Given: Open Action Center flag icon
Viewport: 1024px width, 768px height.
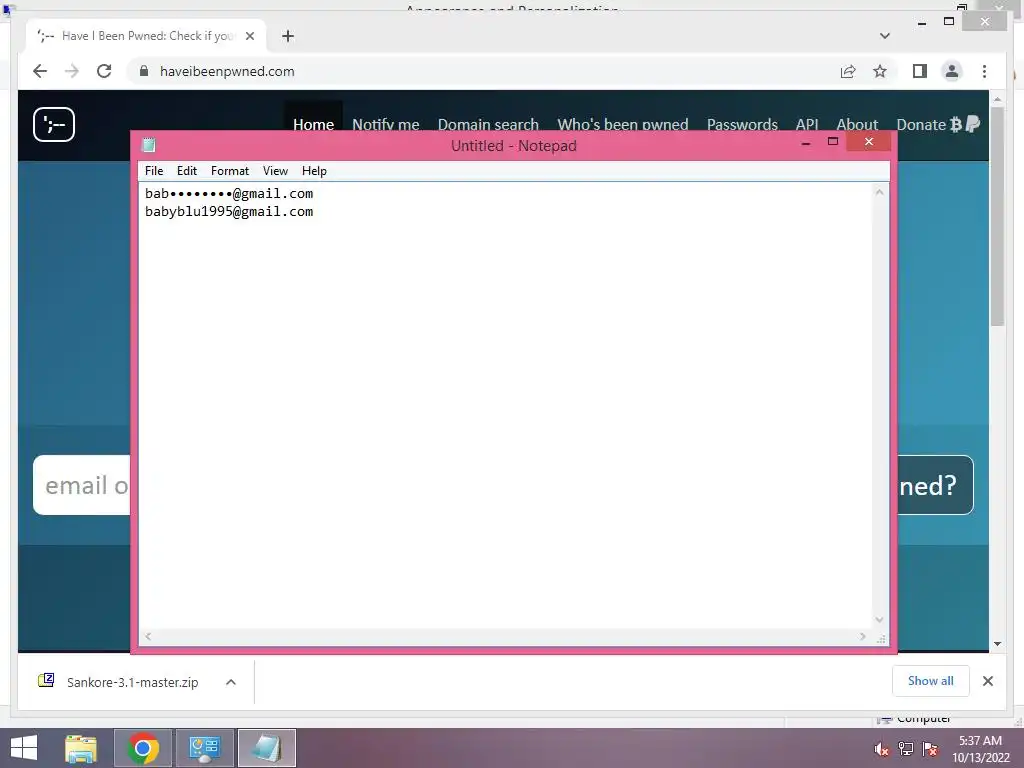Looking at the screenshot, I should [930, 749].
